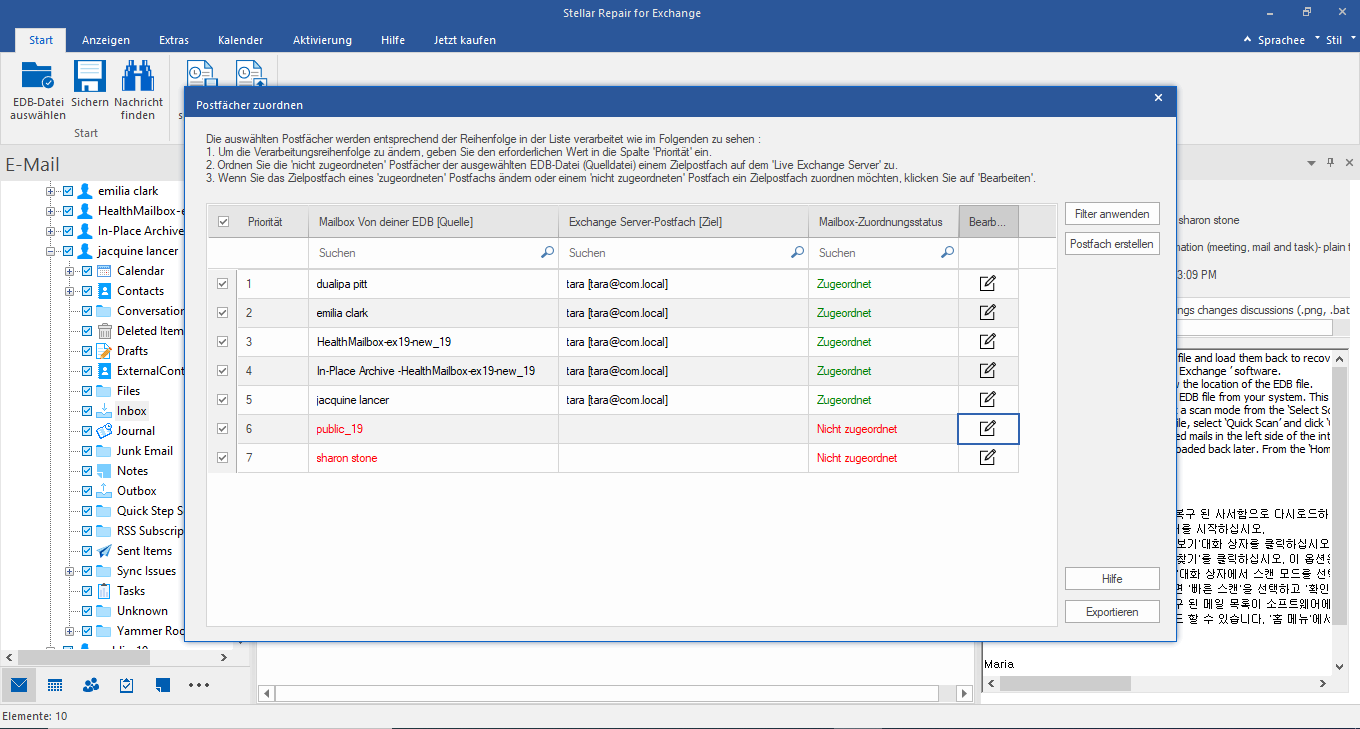Toggle the select-all checkbox in table header
Viewport: 1360px width, 729px height.
pos(223,222)
